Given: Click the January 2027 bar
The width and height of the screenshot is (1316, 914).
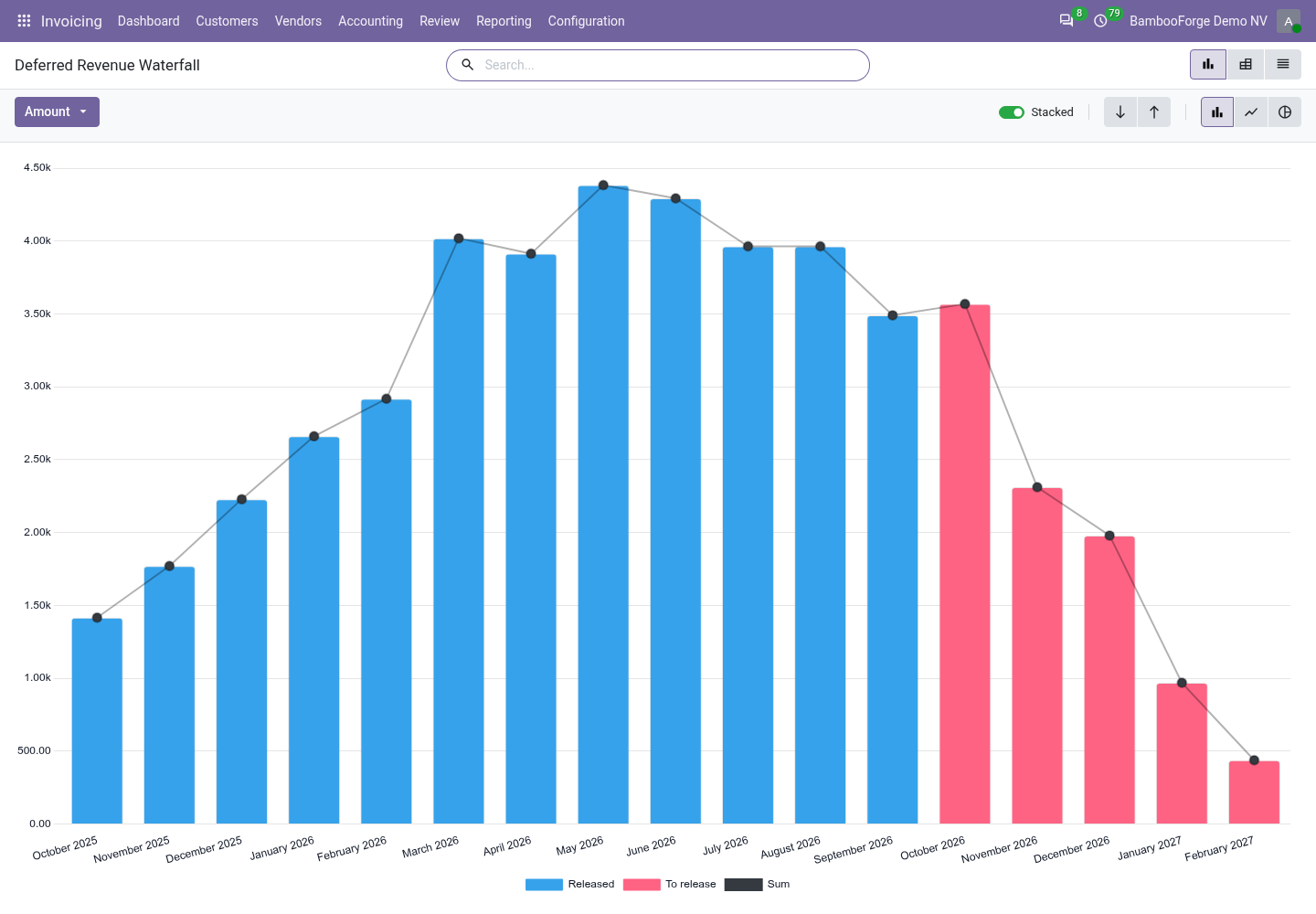Looking at the screenshot, I should pos(1182,753).
